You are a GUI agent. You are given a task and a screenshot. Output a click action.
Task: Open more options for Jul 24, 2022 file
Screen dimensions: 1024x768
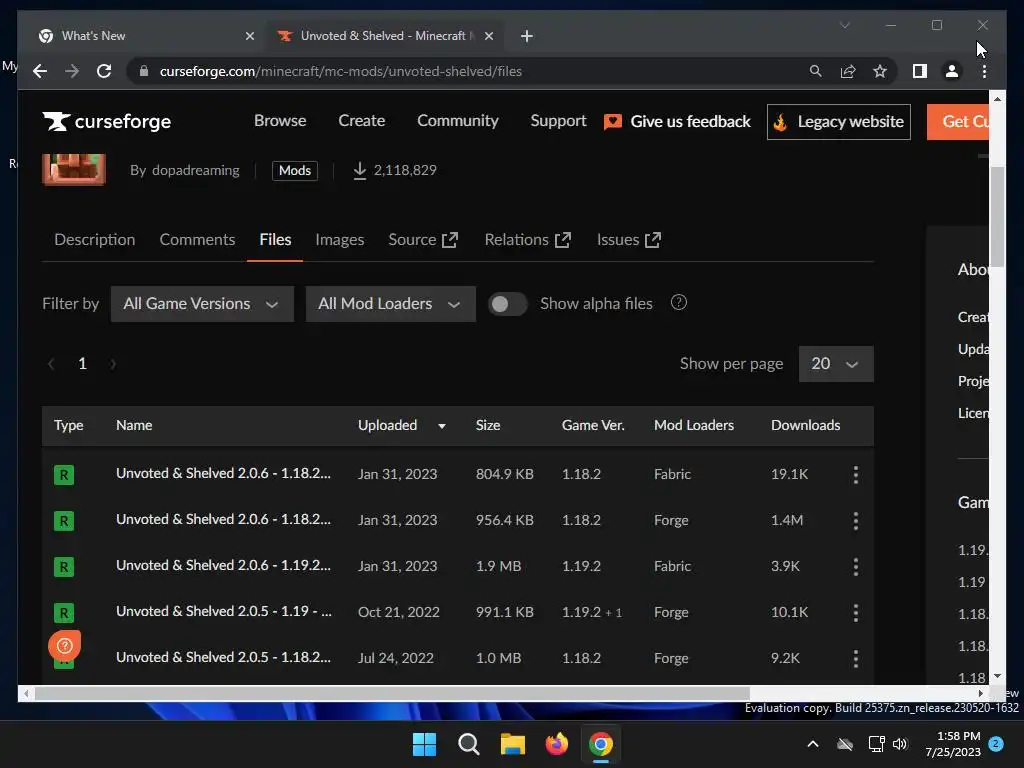856,658
